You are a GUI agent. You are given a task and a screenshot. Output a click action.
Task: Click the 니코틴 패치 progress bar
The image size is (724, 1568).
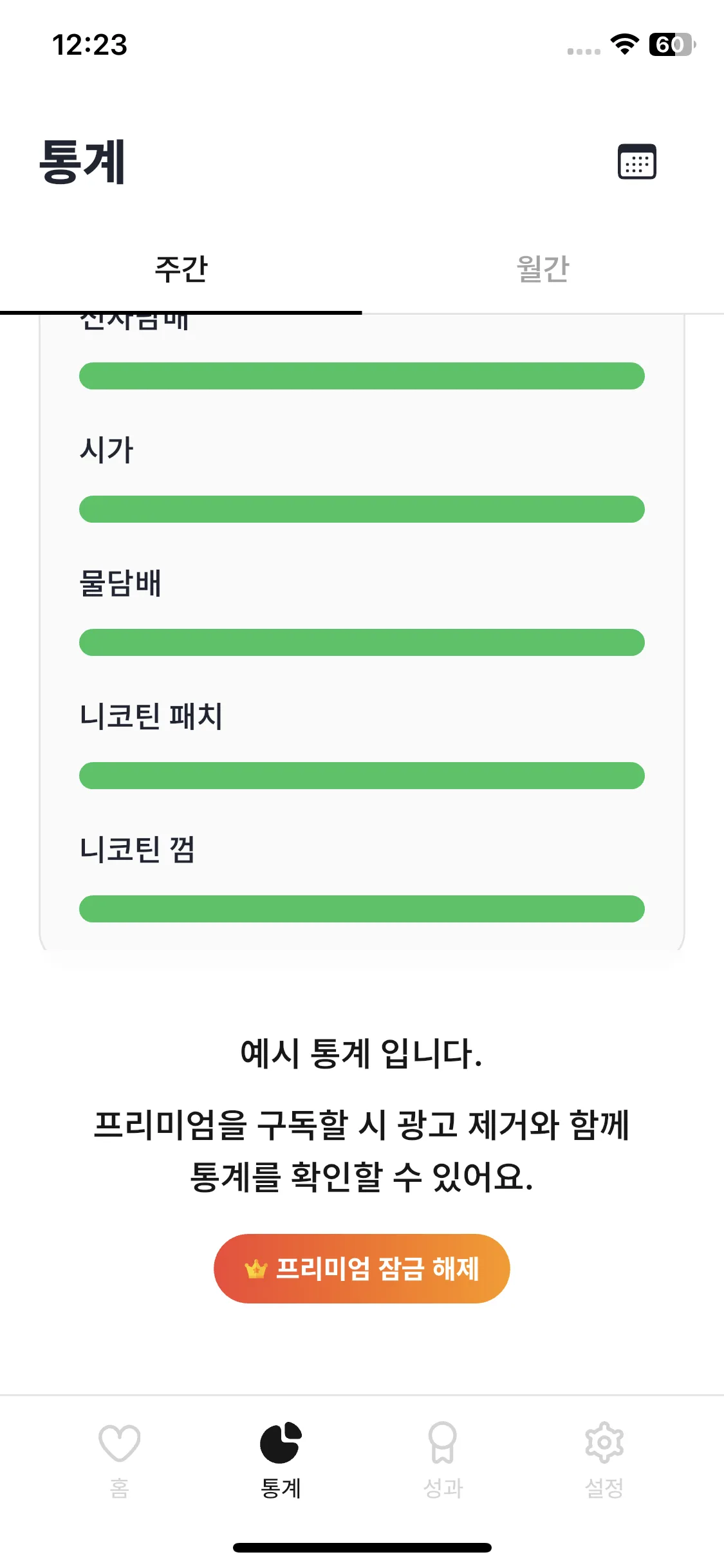(x=362, y=776)
